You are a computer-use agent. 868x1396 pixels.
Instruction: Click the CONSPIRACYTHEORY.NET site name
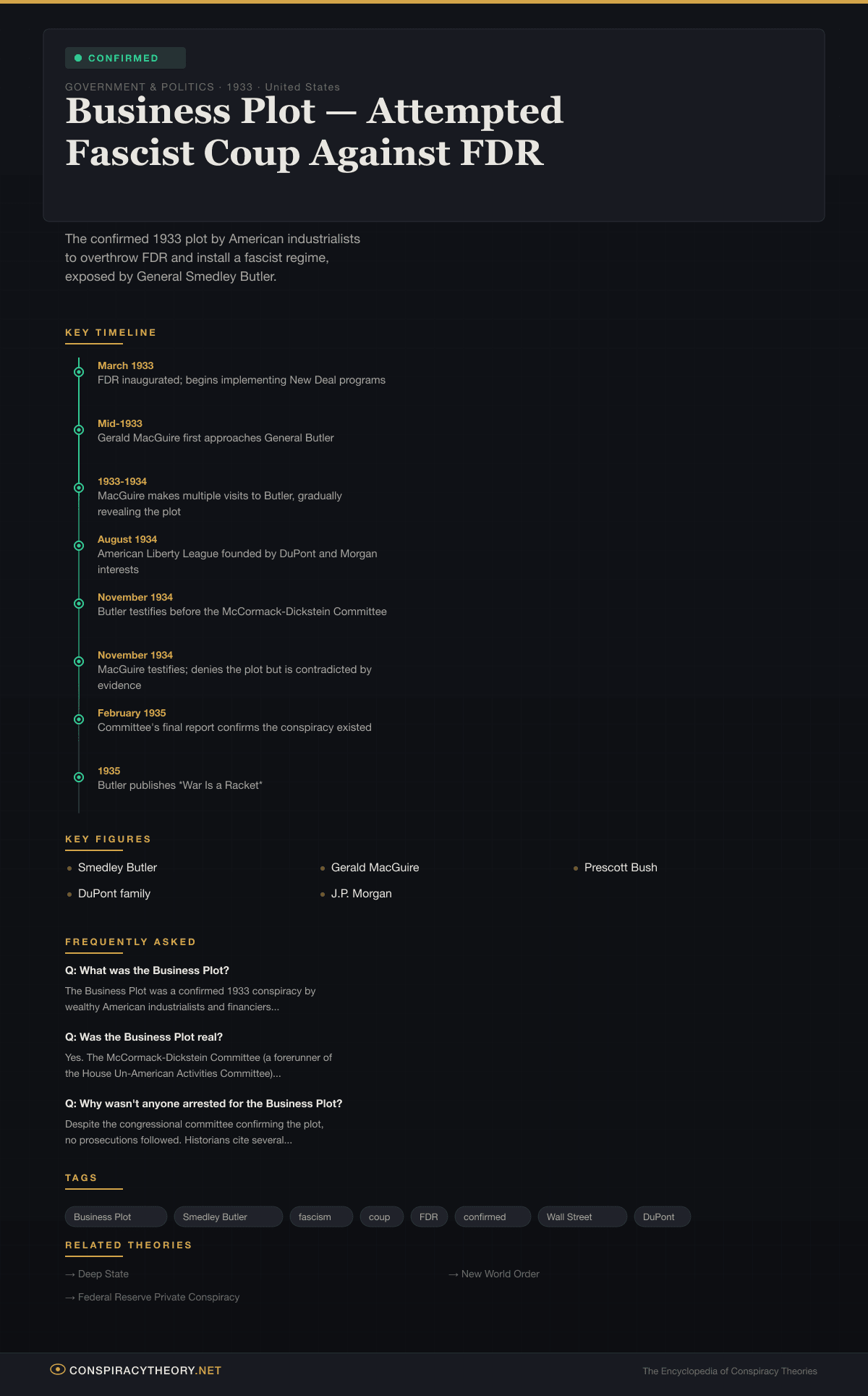tap(145, 1370)
